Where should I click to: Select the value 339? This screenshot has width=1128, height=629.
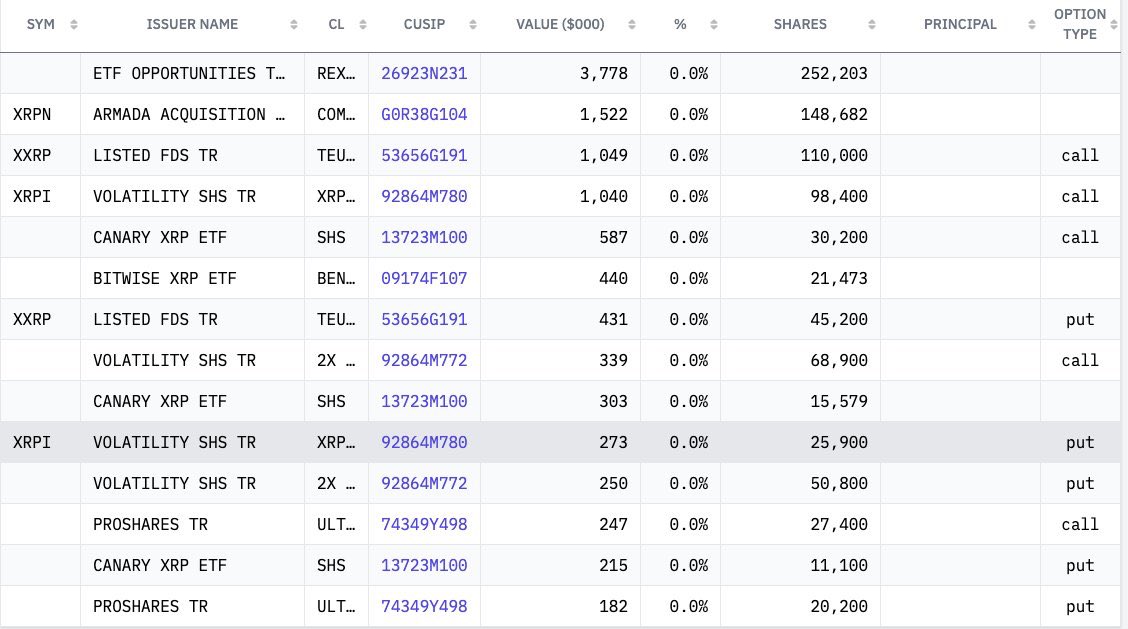(x=614, y=361)
